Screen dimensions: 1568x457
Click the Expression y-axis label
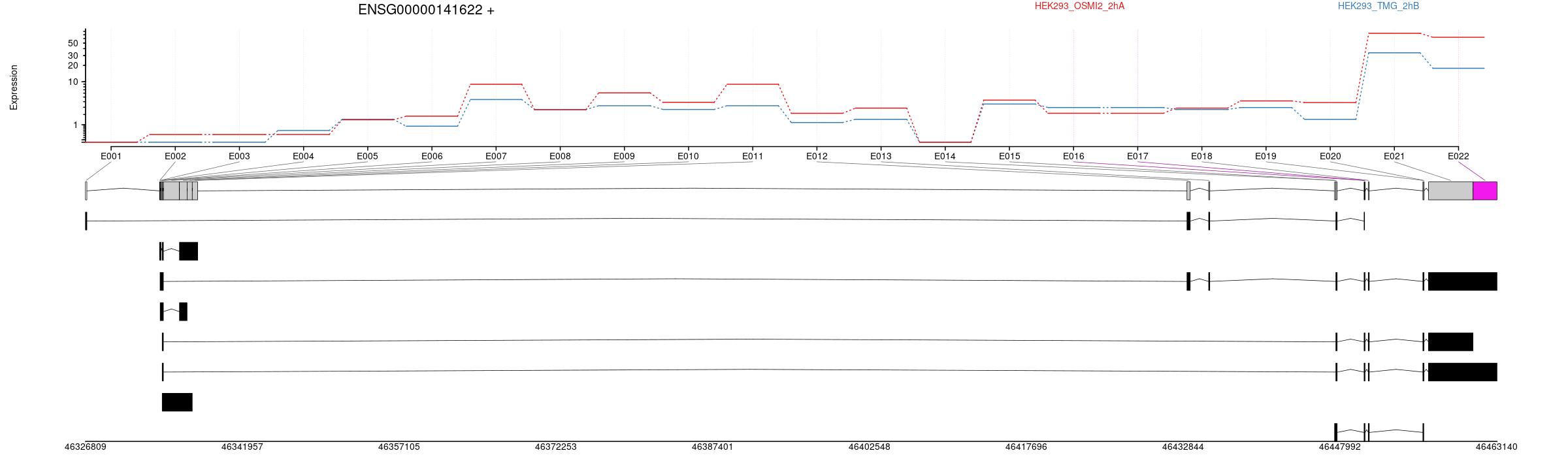[x=14, y=87]
